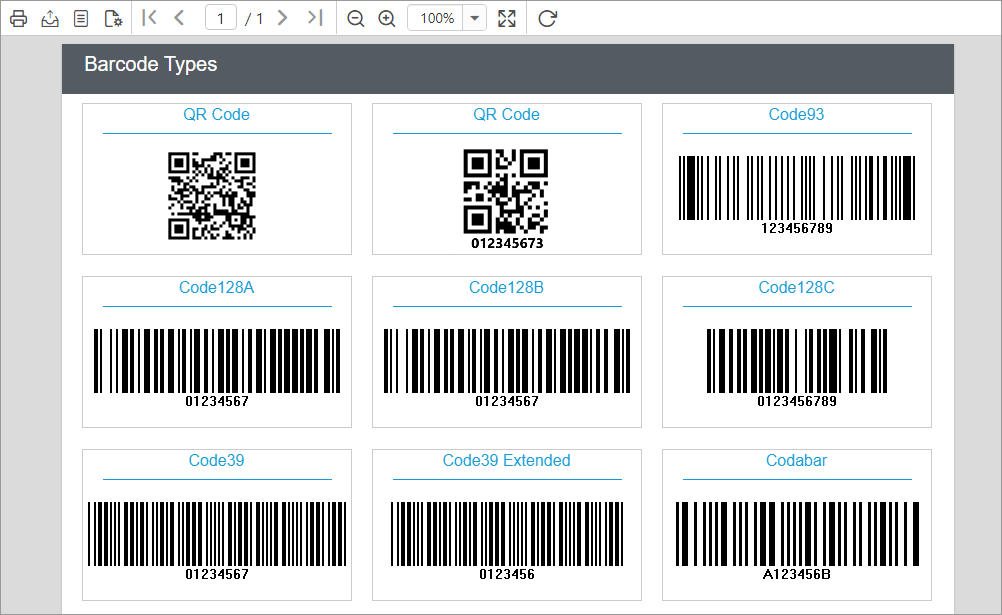The height and width of the screenshot is (615, 1002).
Task: Click the 01234567 value under Code128A
Action: 217,401
